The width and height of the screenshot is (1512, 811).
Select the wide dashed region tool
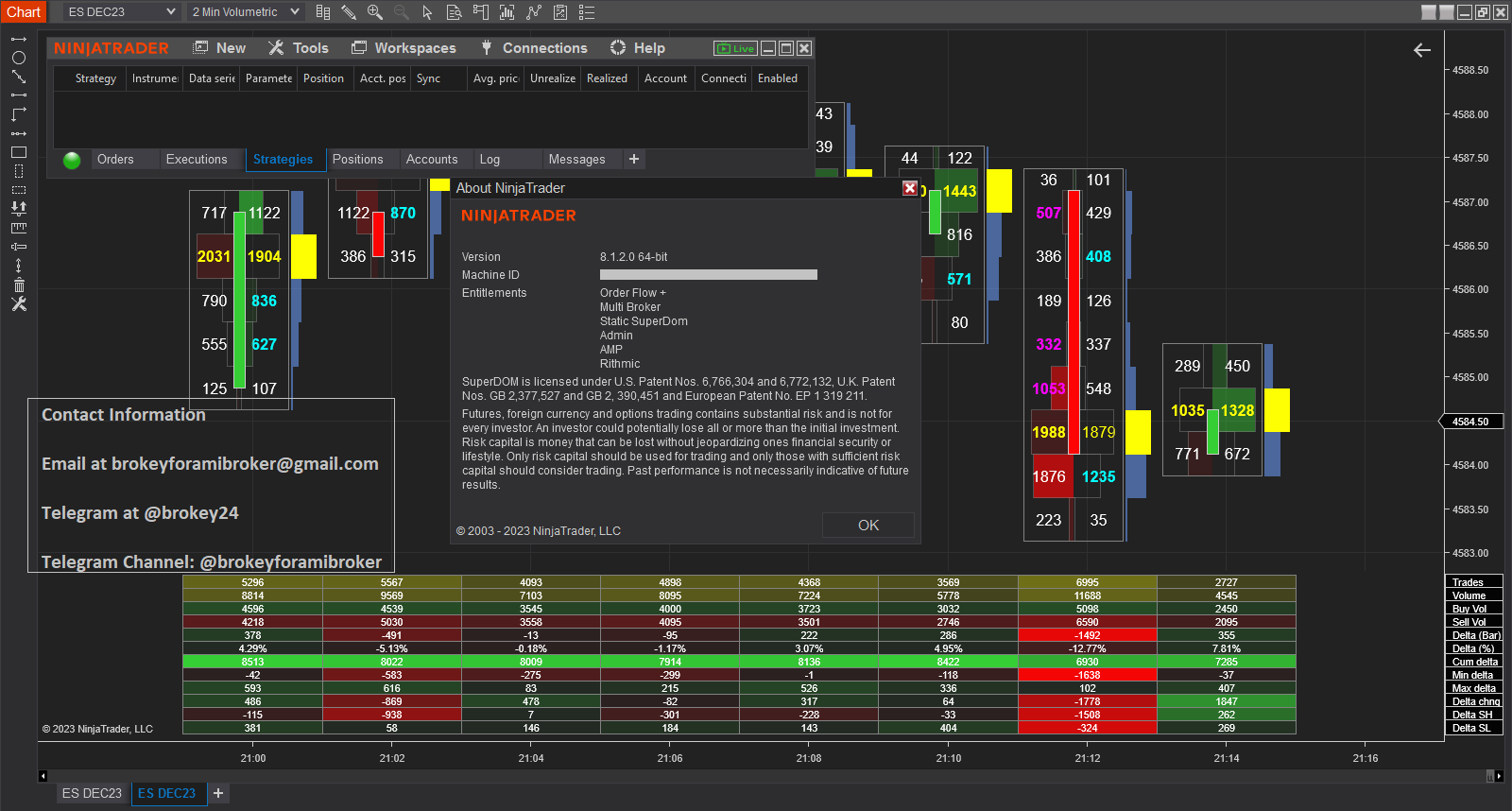point(18,190)
